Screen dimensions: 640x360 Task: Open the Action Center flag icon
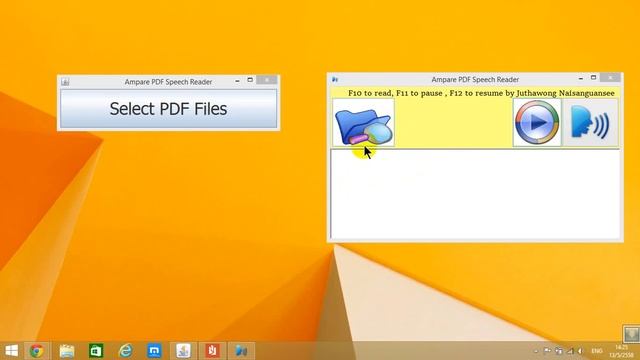point(548,351)
